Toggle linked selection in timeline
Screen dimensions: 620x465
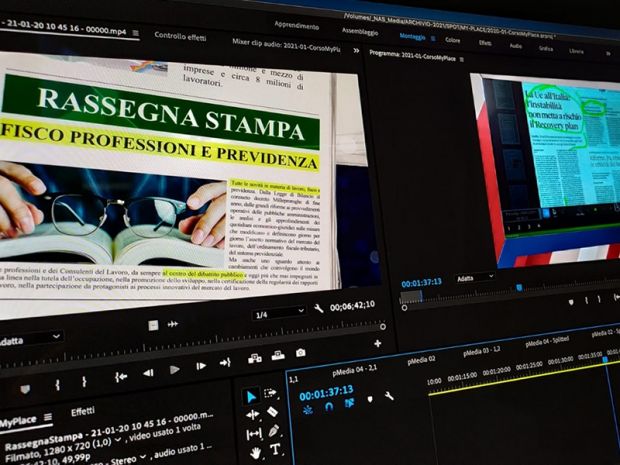[349, 403]
